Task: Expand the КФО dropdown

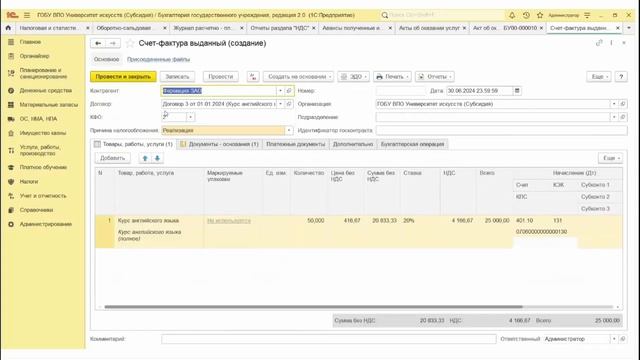Action: pos(190,117)
